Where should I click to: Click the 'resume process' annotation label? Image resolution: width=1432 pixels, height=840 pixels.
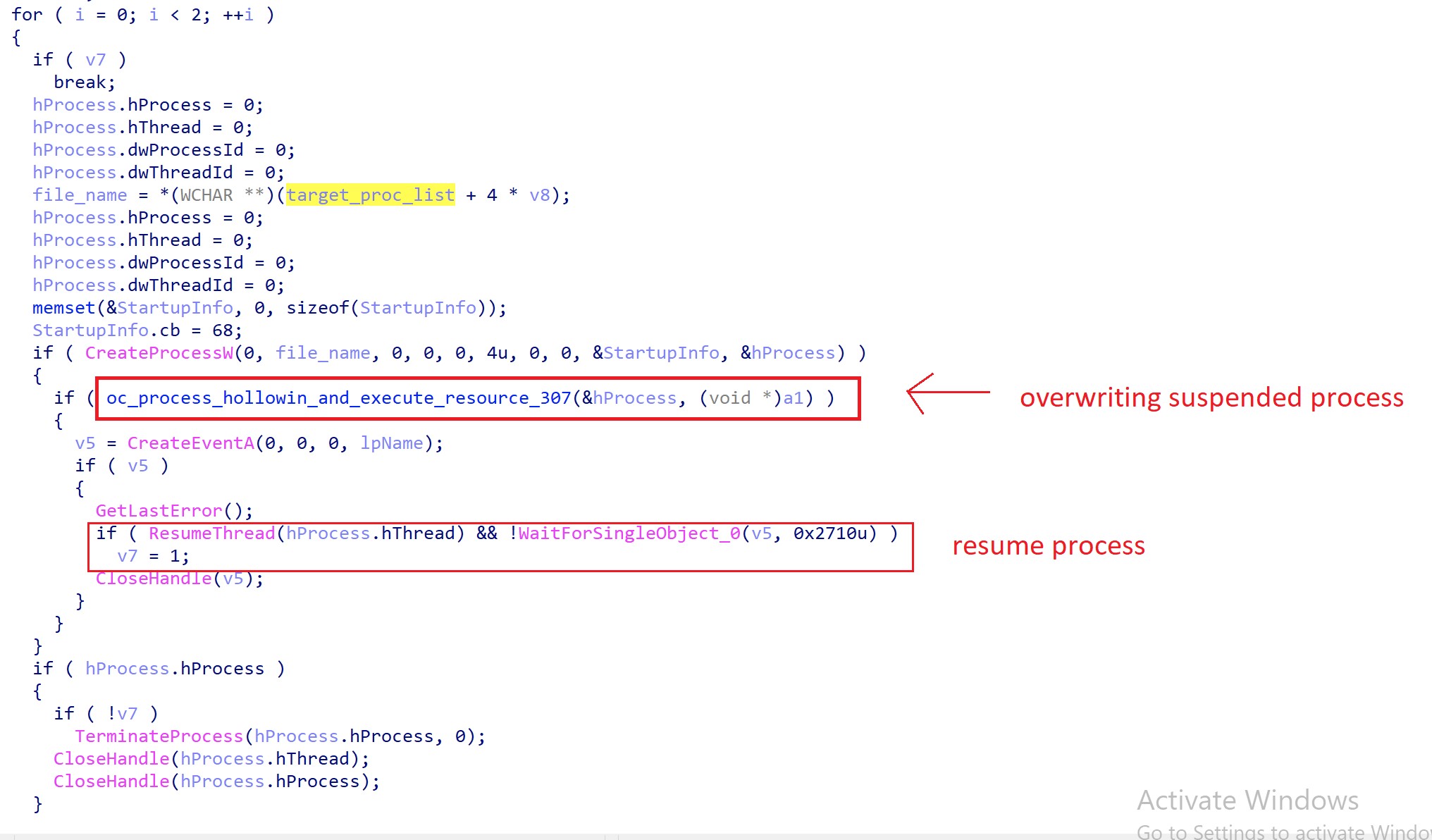click(1048, 546)
